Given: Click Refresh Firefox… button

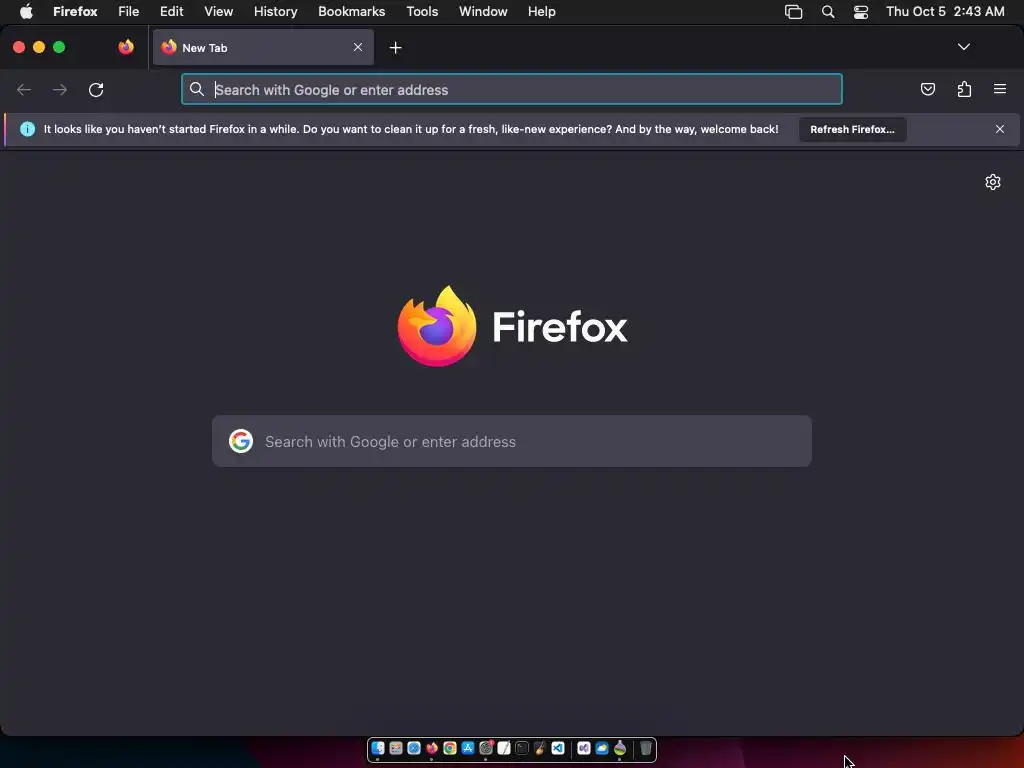Looking at the screenshot, I should [852, 129].
